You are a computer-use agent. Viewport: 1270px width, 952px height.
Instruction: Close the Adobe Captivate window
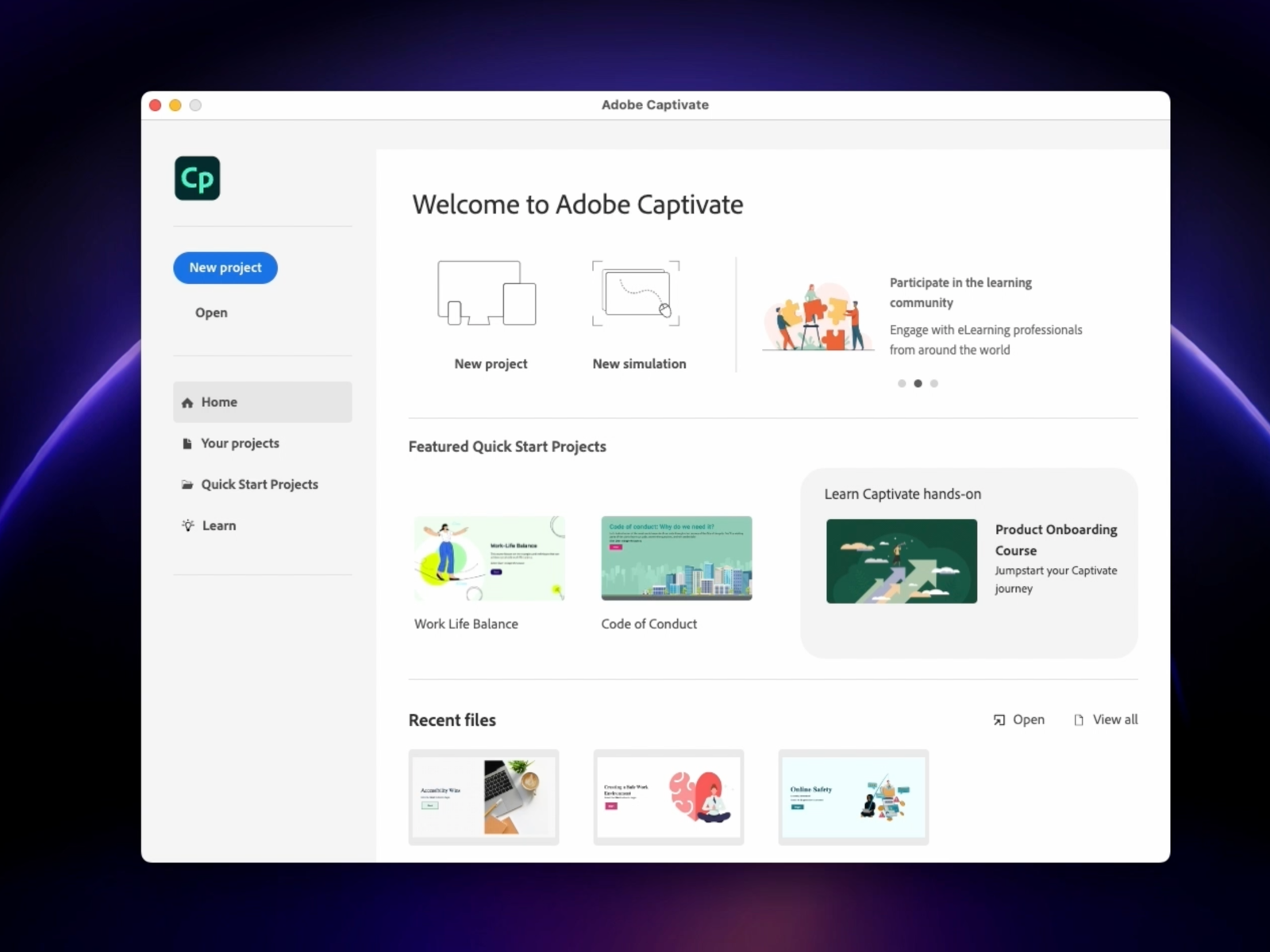(156, 106)
